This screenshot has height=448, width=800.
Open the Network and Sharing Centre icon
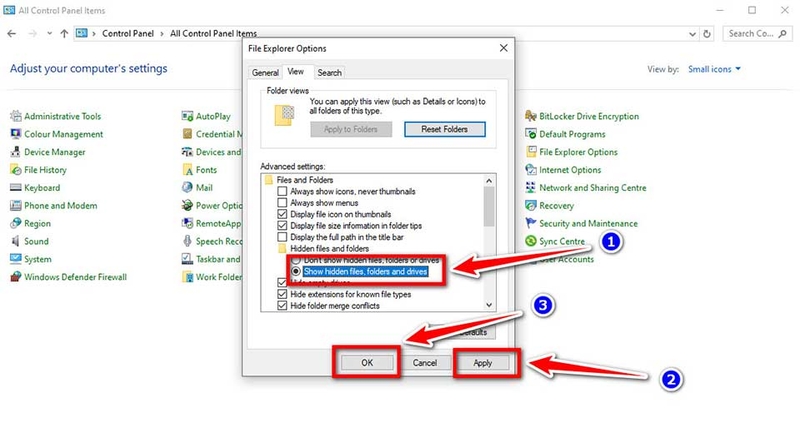pyautogui.click(x=531, y=188)
